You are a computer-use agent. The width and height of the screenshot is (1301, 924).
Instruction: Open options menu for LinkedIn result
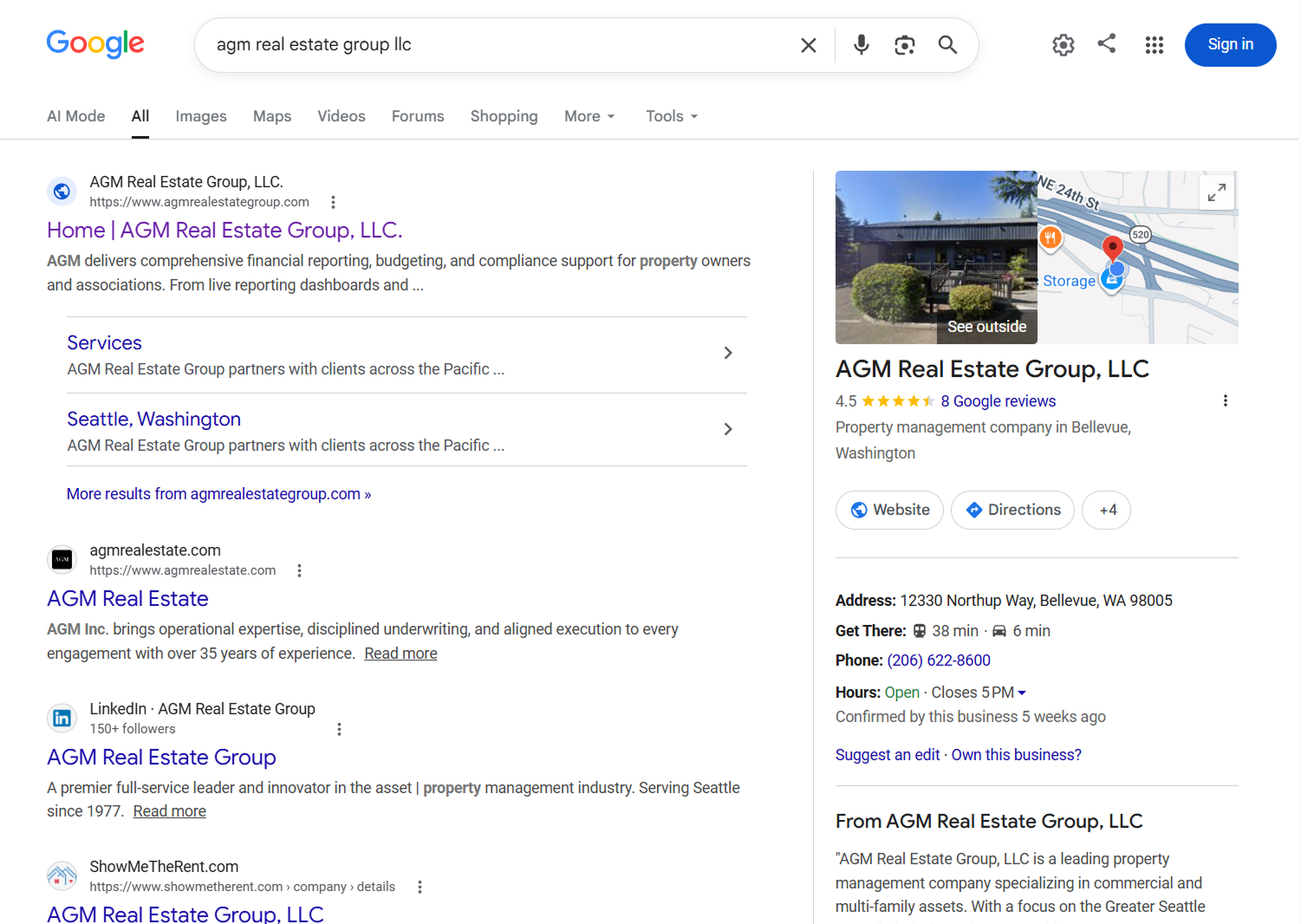(339, 729)
